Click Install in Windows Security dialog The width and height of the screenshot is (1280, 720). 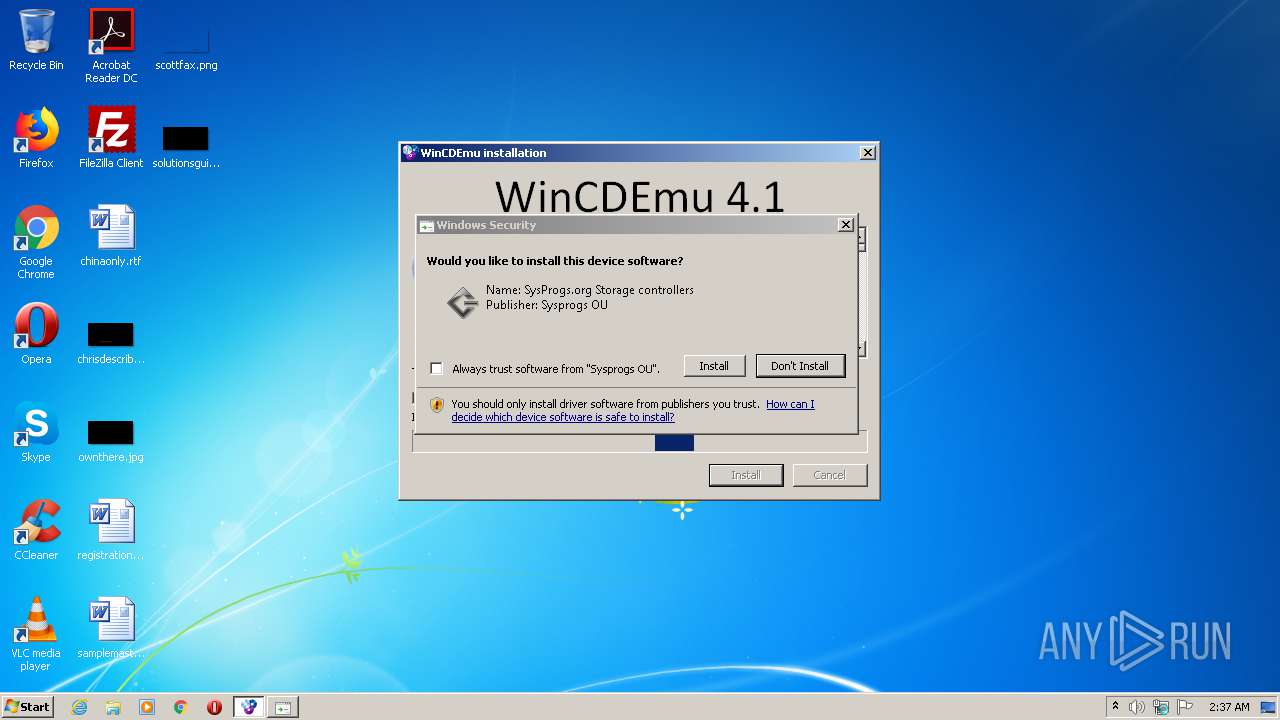click(x=714, y=366)
